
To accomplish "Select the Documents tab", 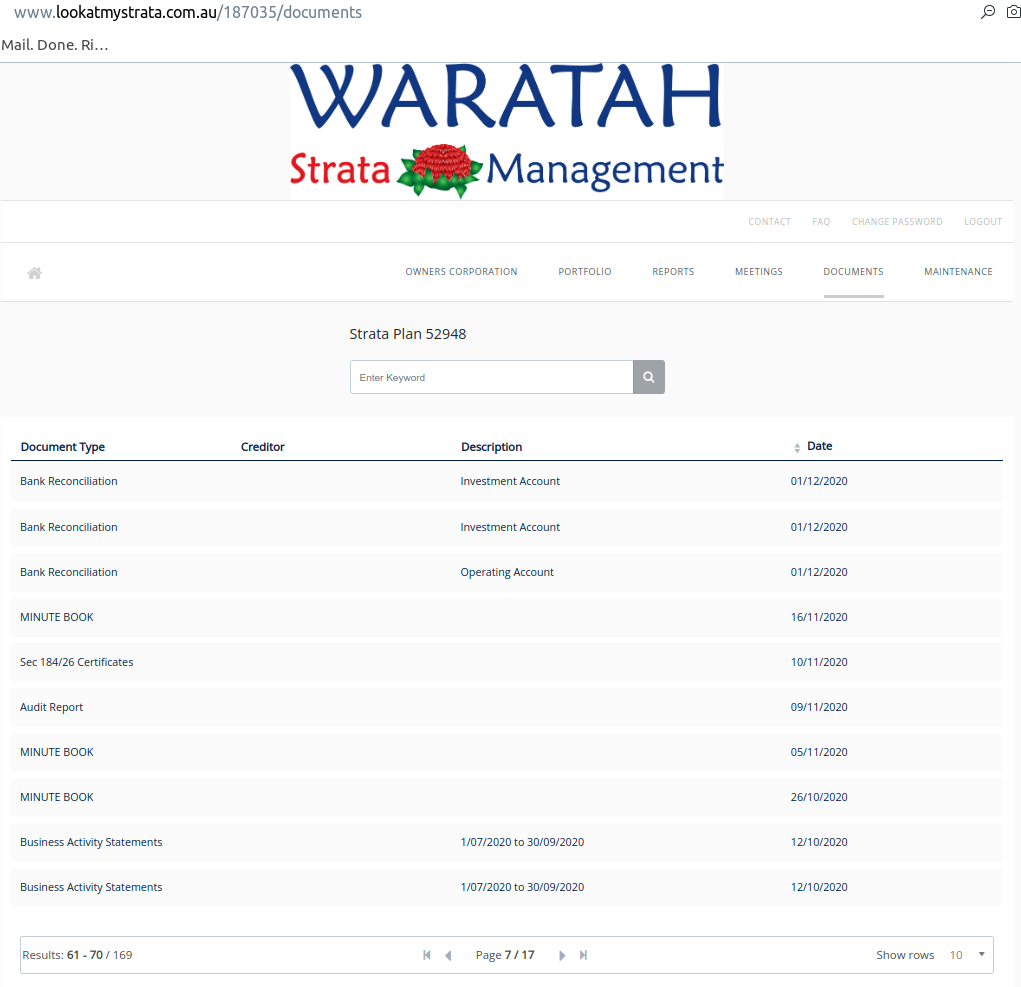I will [853, 271].
